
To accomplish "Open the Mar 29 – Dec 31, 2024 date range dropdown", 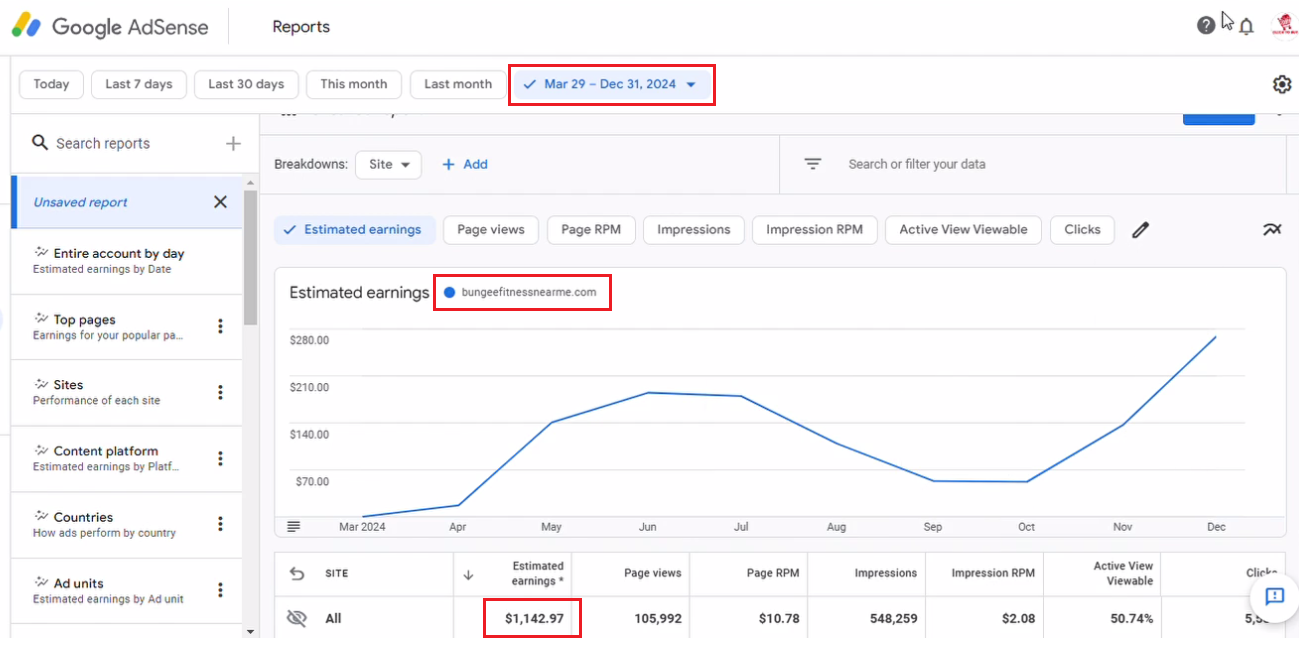I will (x=612, y=84).
